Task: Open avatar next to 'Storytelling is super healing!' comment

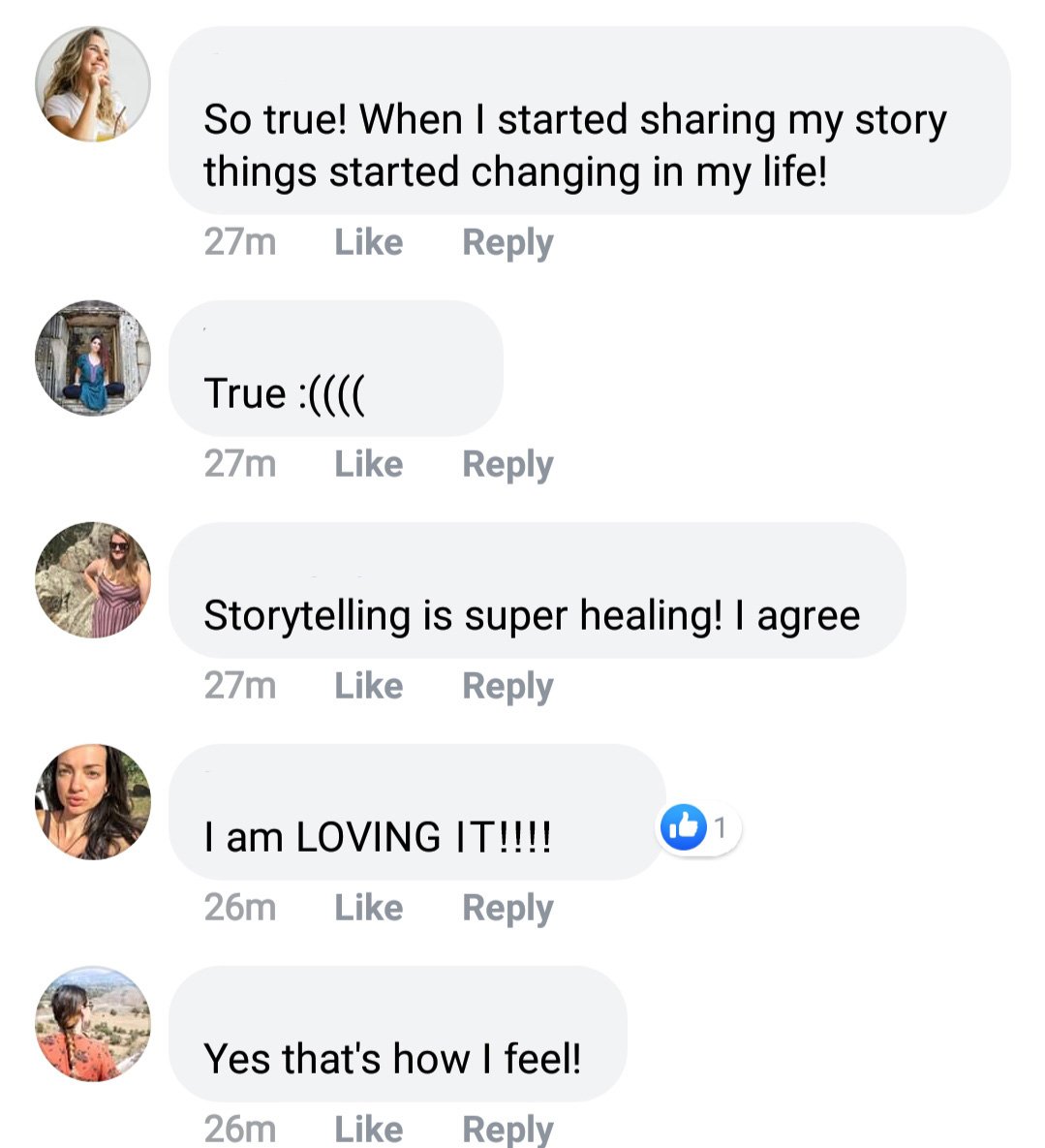Action: pyautogui.click(x=93, y=580)
